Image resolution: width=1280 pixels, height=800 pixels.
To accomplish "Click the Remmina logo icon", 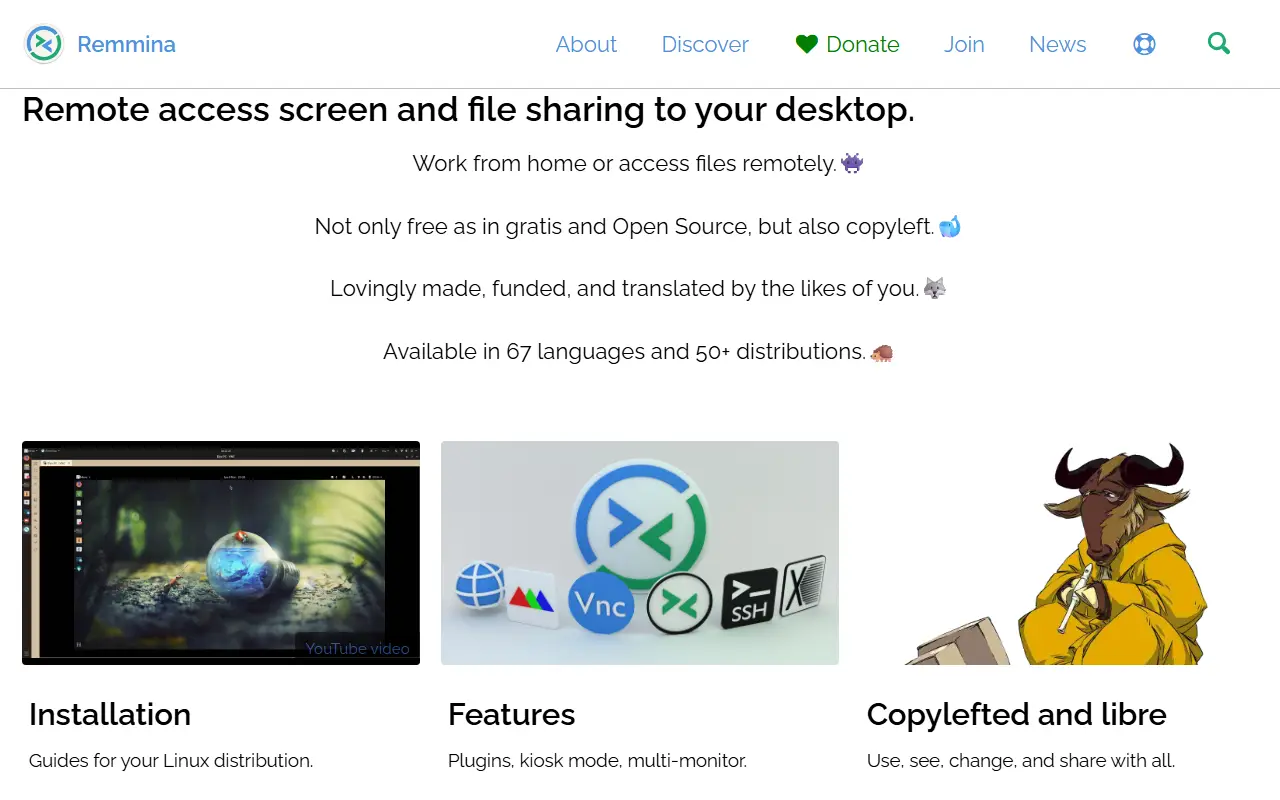I will [x=44, y=44].
